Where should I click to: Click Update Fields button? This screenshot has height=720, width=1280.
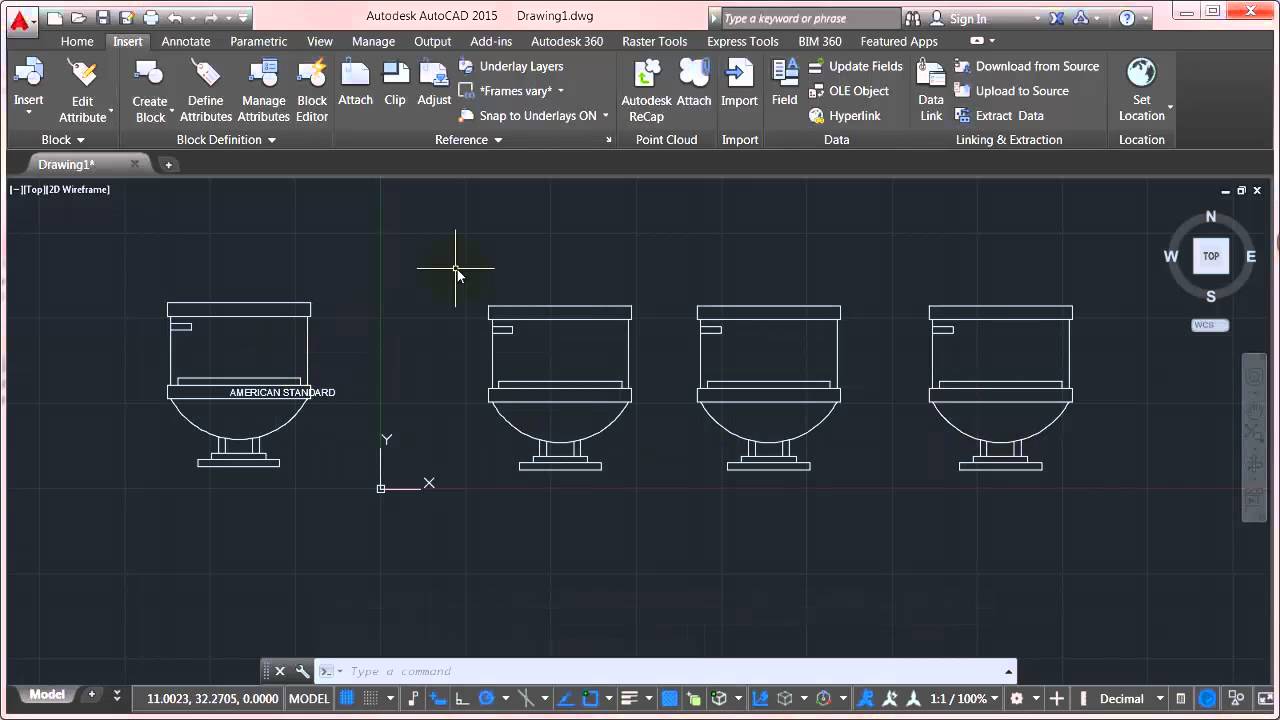856,66
